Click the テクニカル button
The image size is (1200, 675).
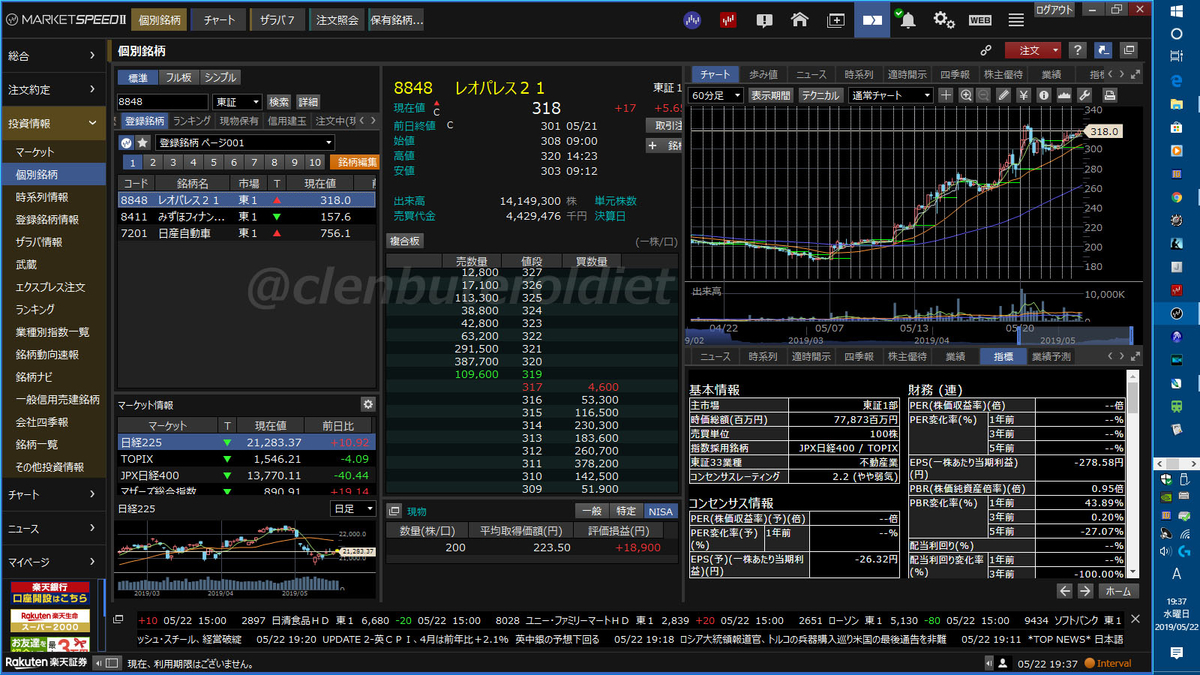pos(820,95)
